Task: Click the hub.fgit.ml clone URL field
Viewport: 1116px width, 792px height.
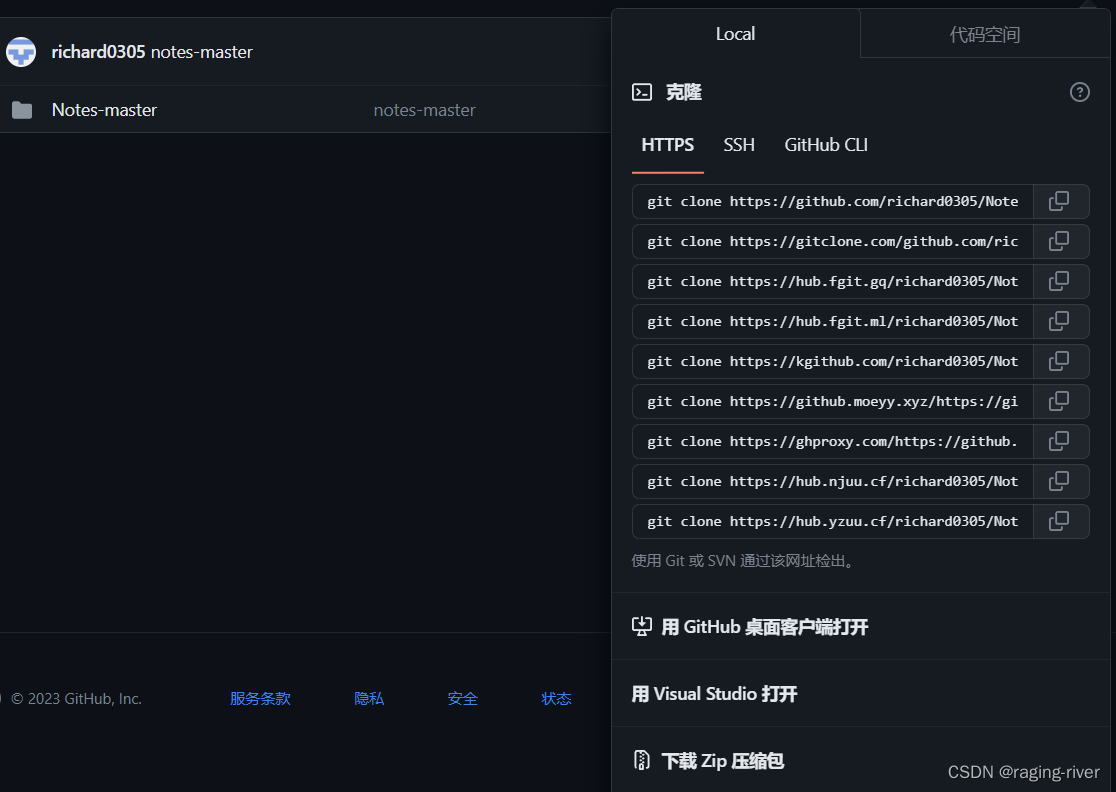Action: [x=833, y=321]
